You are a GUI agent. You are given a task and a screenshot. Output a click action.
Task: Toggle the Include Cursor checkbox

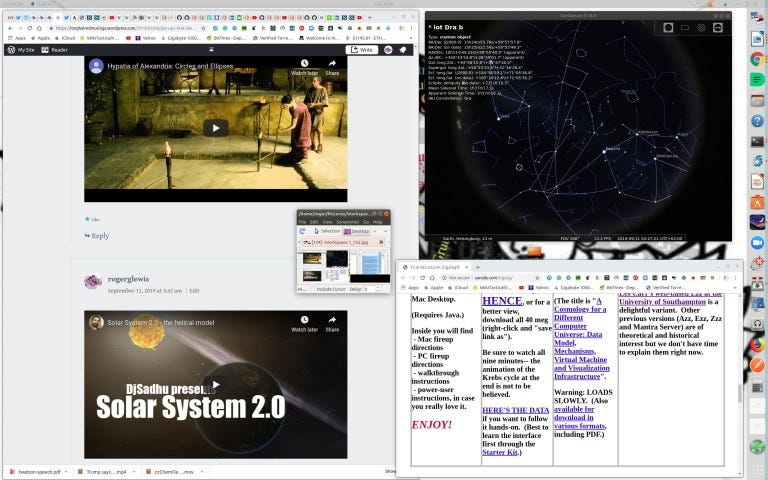point(313,289)
